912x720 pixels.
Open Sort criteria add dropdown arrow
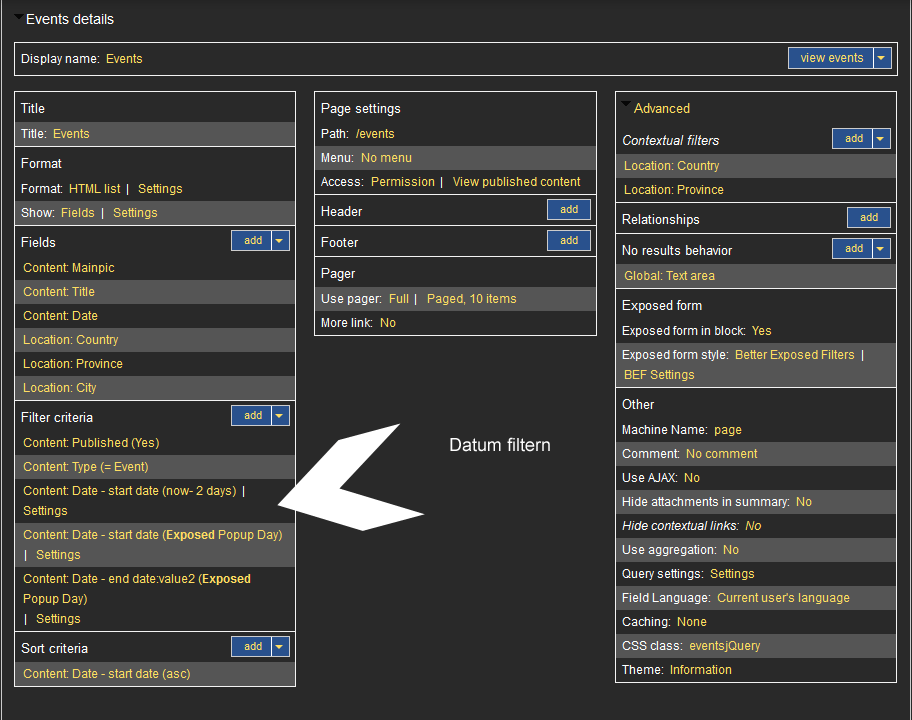(x=280, y=647)
